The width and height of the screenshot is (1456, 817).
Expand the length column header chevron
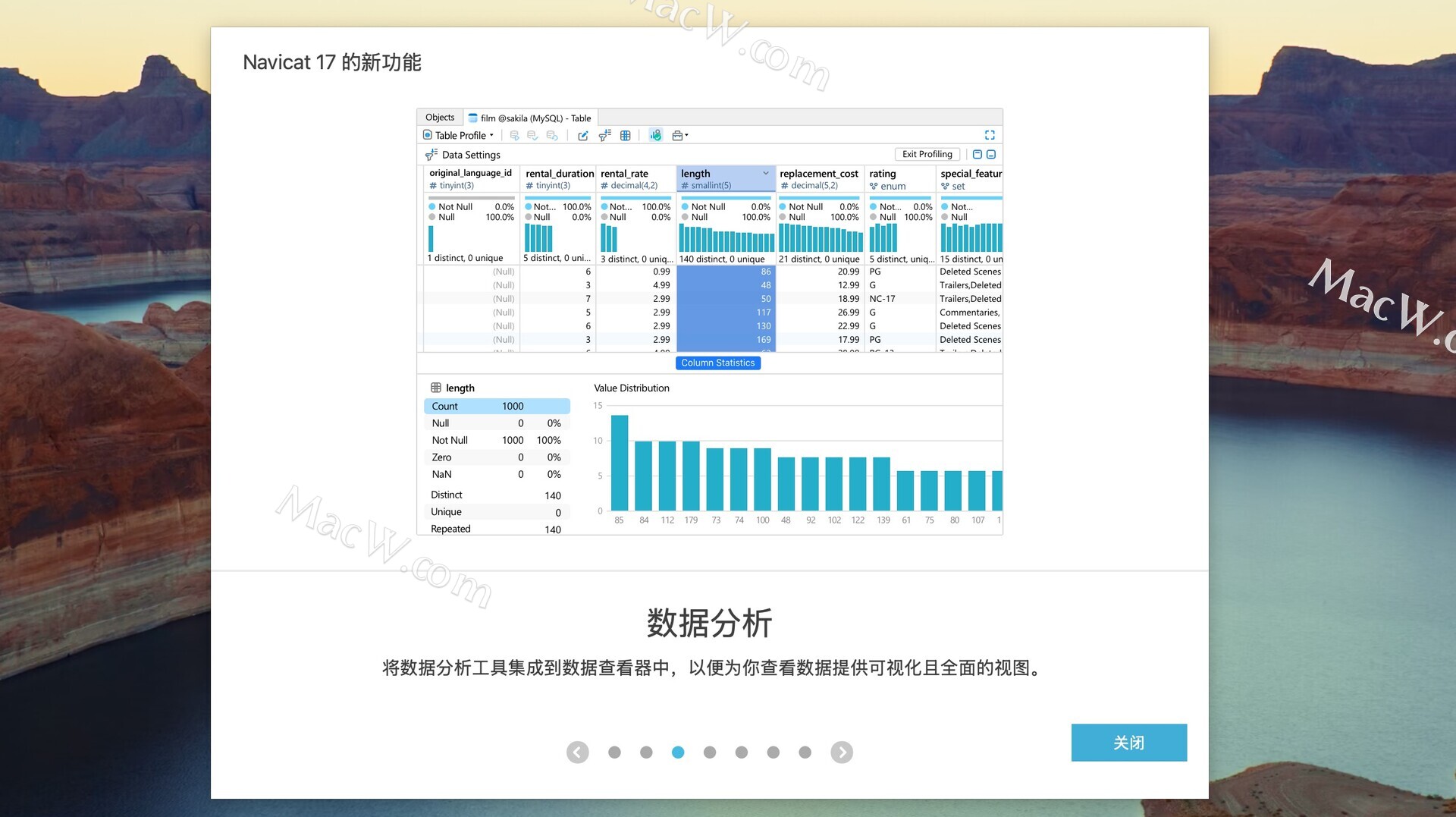pyautogui.click(x=766, y=174)
